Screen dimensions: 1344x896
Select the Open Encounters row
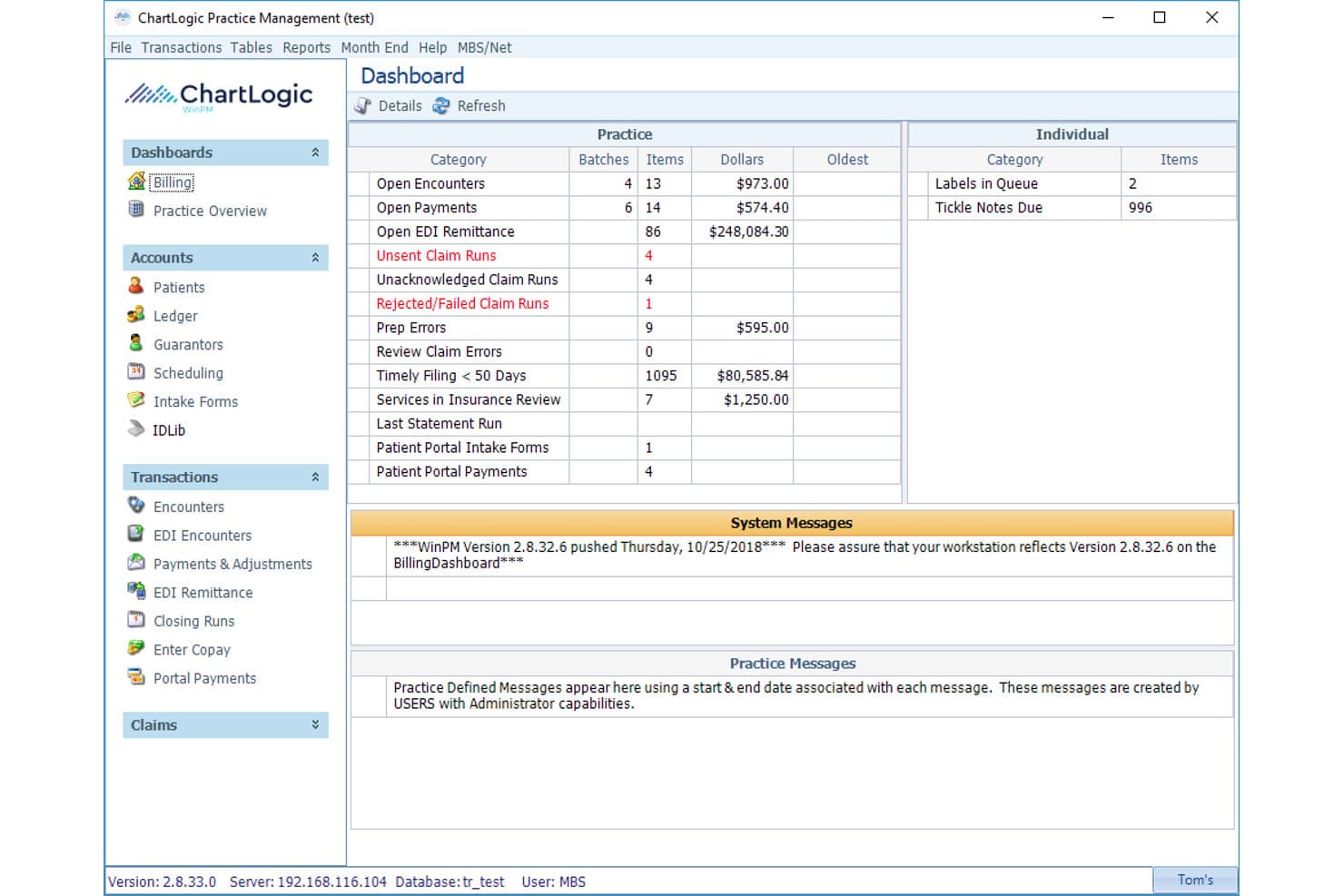pos(625,183)
